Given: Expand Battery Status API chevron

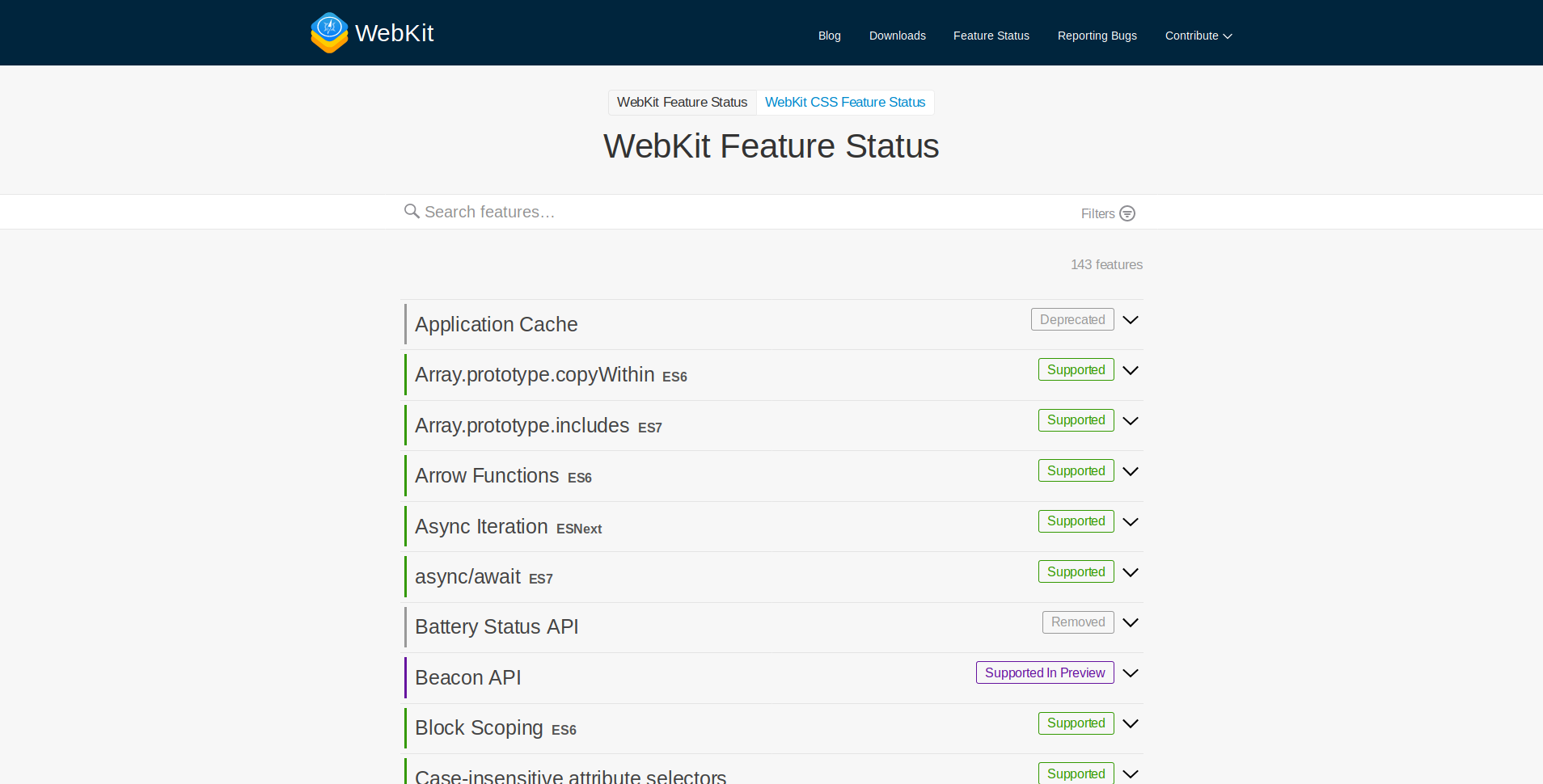Looking at the screenshot, I should tap(1131, 622).
